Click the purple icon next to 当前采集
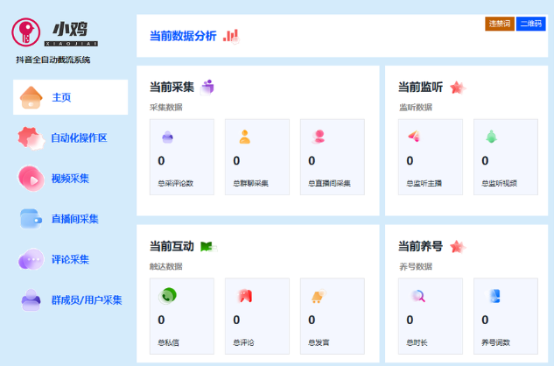Screen dimensions: 554x366 click(208, 87)
